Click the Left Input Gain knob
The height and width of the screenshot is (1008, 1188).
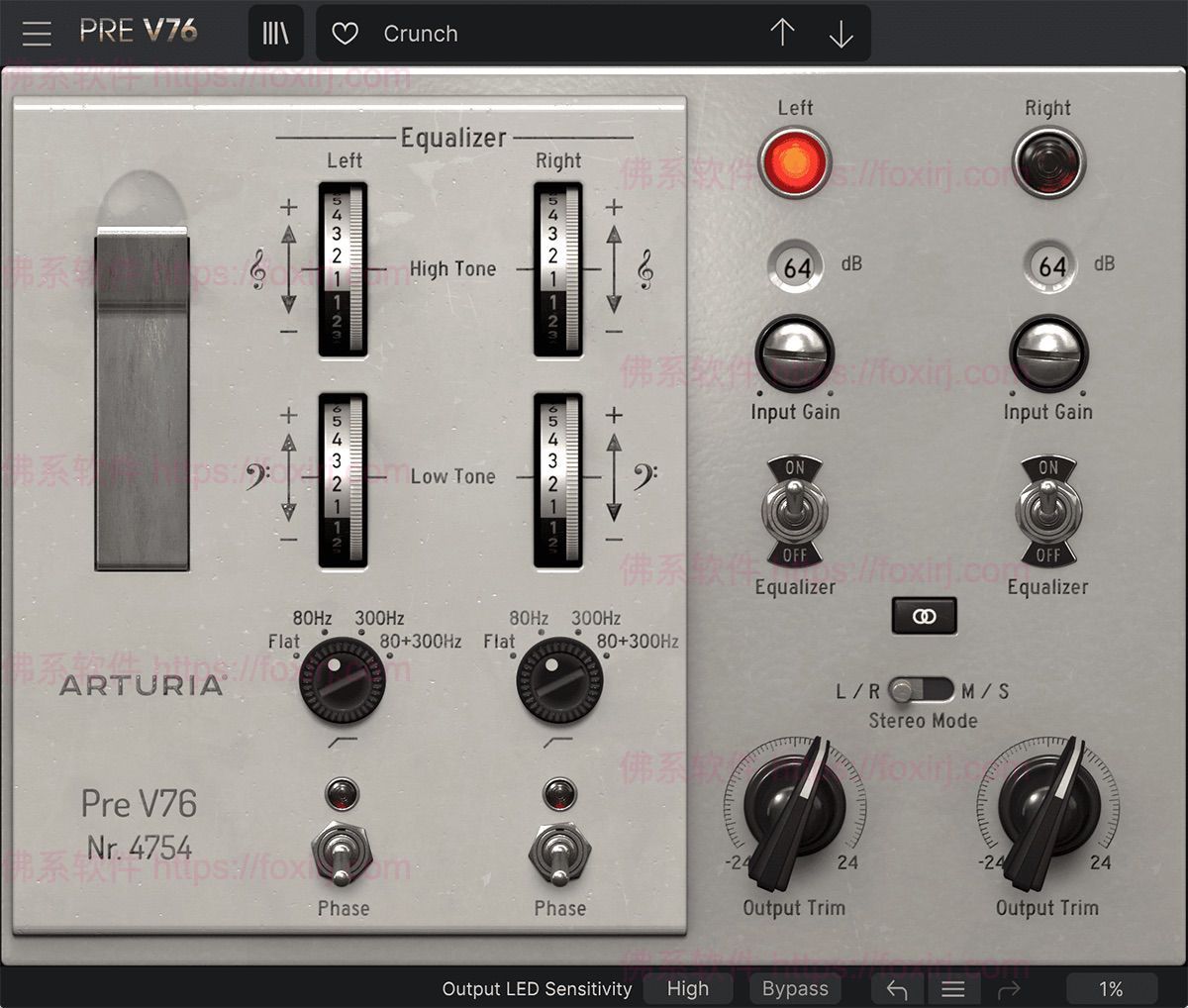click(795, 354)
